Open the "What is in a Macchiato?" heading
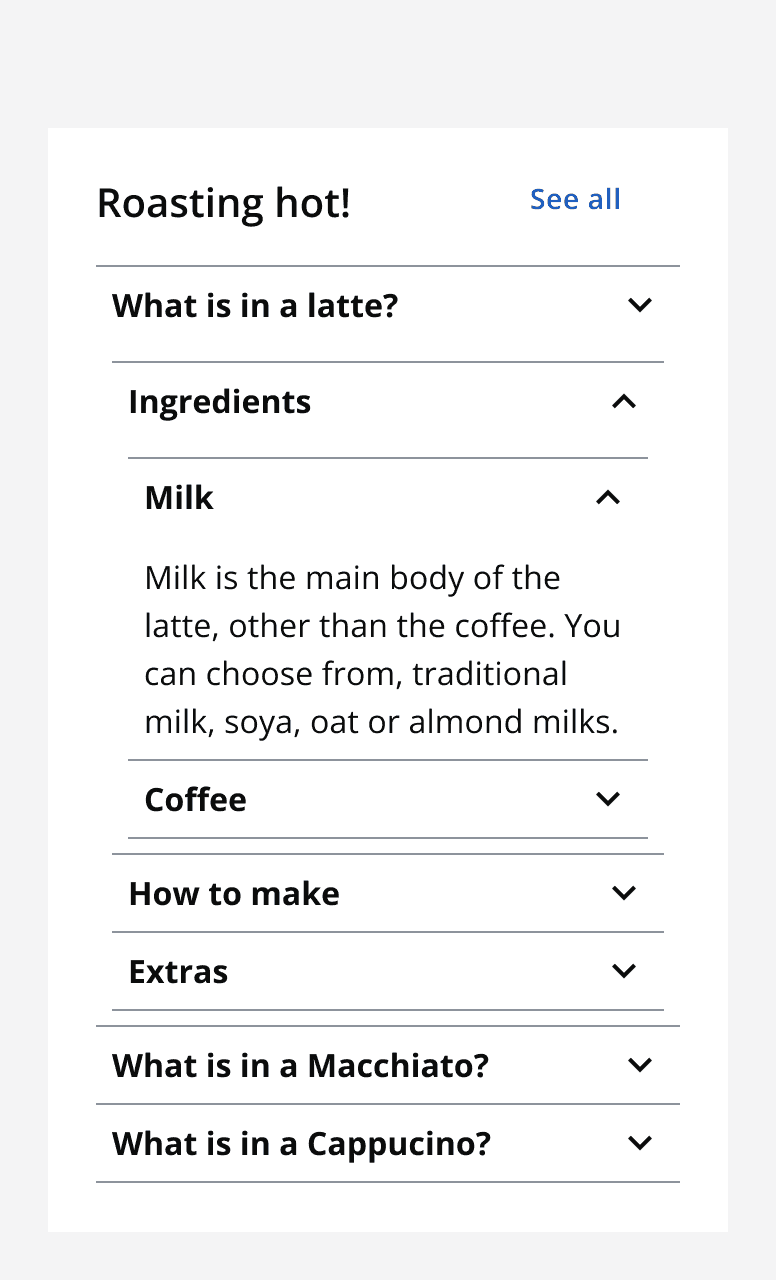Image resolution: width=776 pixels, height=1280 pixels. click(x=300, y=1065)
